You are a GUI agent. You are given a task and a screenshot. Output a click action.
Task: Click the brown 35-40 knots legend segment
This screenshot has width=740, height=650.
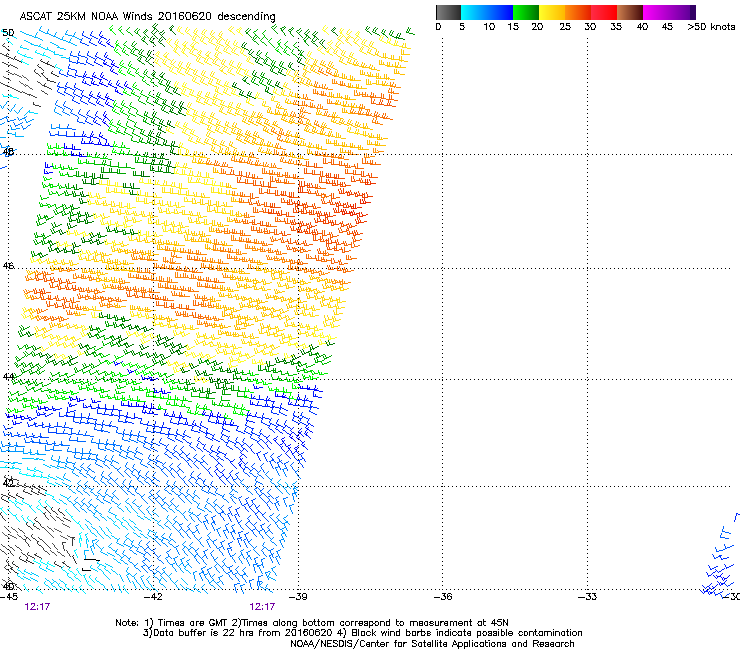click(630, 12)
